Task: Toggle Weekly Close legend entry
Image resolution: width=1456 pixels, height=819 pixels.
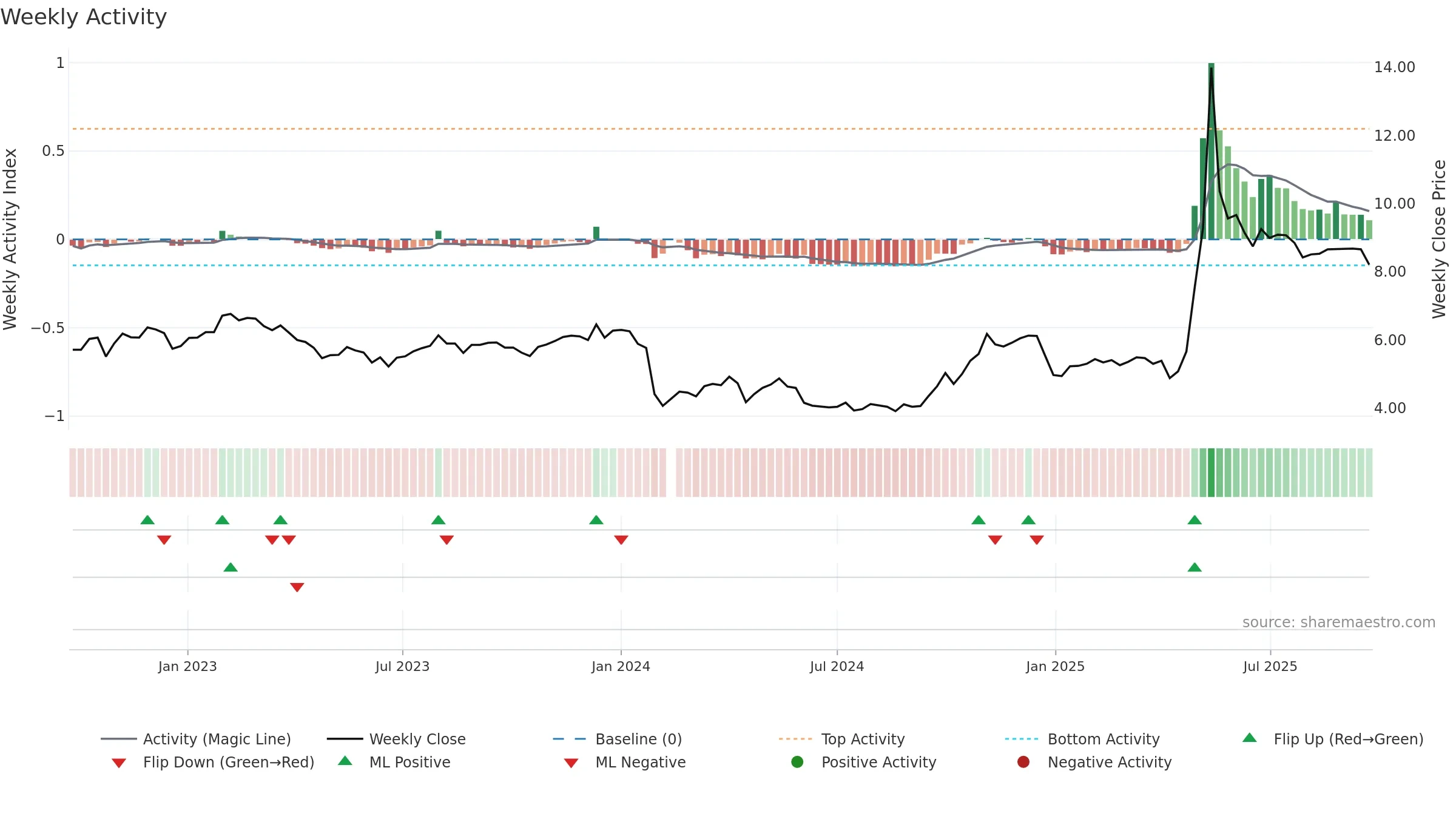Action: tap(396, 739)
